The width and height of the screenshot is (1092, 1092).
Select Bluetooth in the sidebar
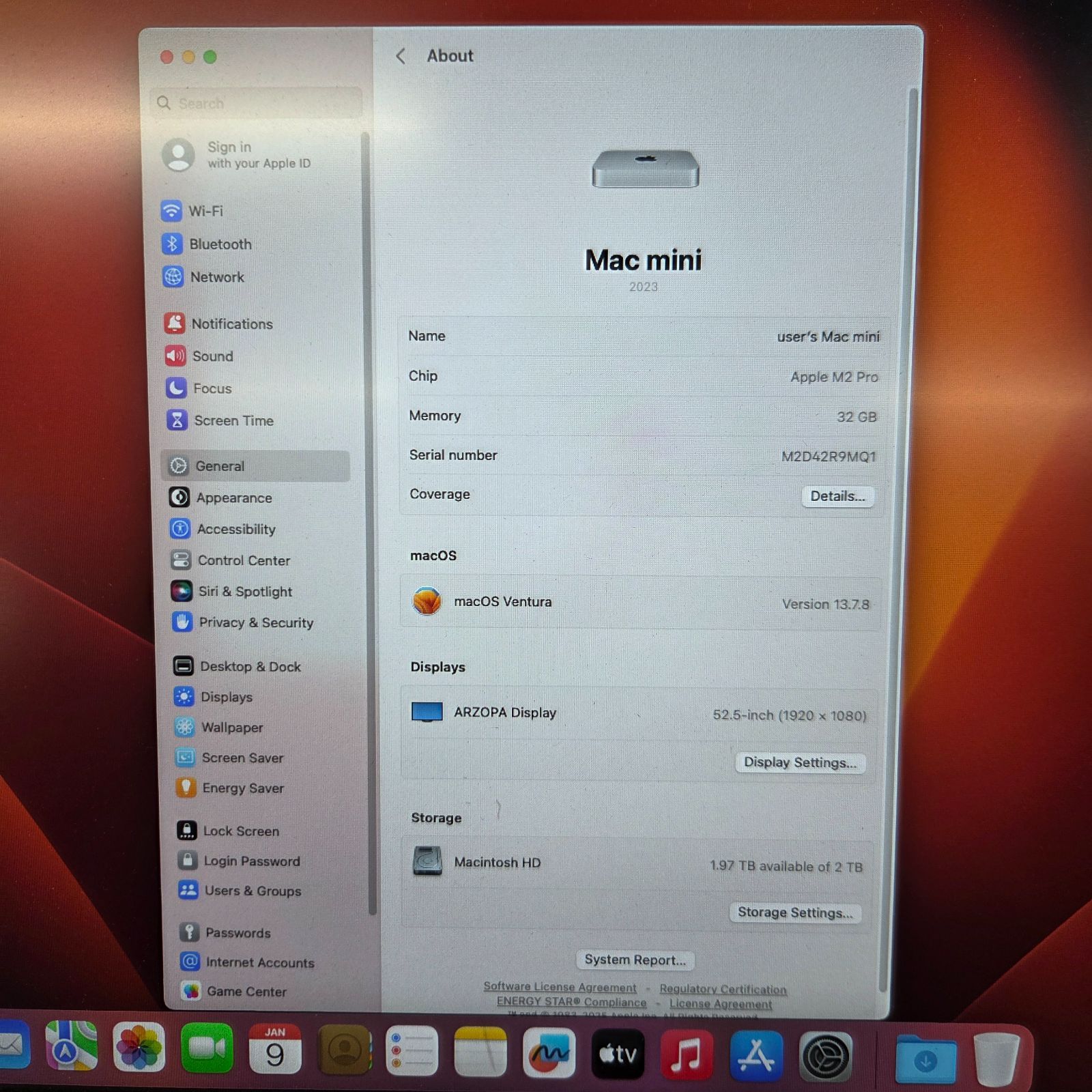[x=221, y=244]
